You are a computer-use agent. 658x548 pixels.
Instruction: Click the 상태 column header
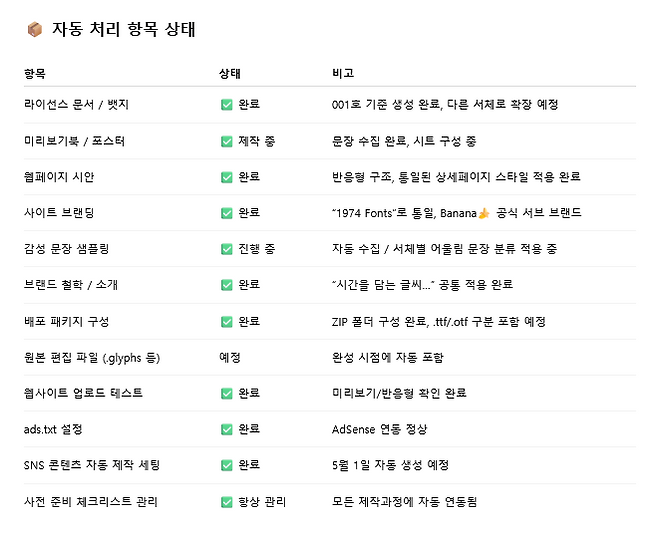click(x=229, y=74)
